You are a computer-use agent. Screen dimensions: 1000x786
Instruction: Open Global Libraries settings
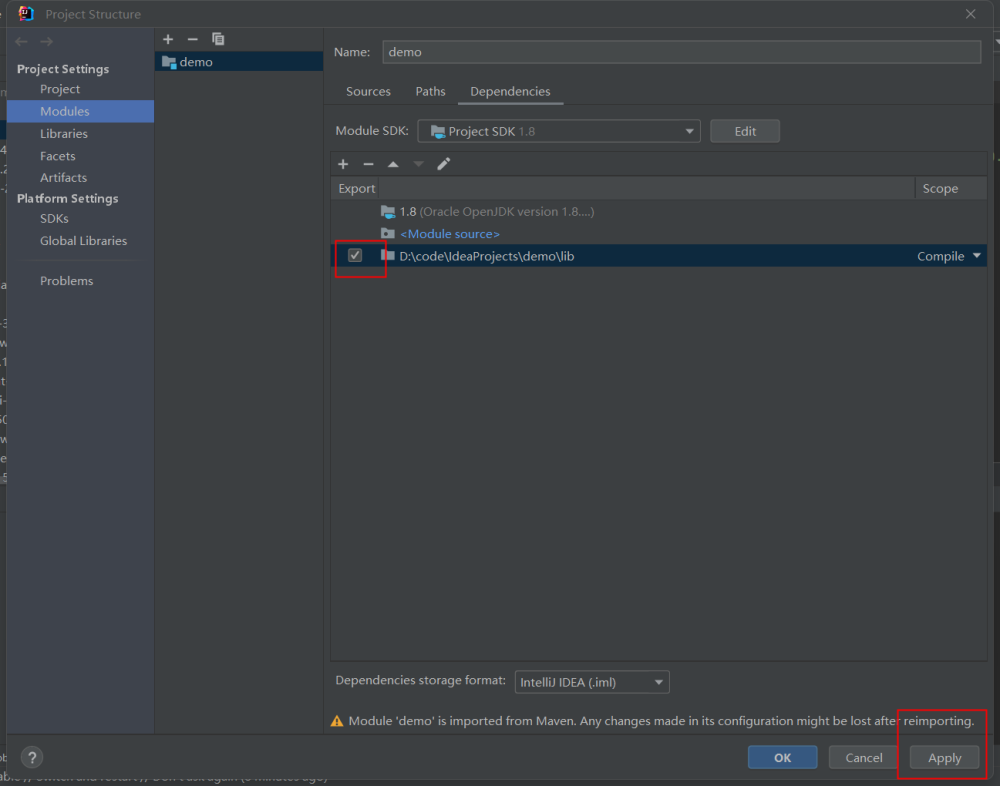point(84,241)
